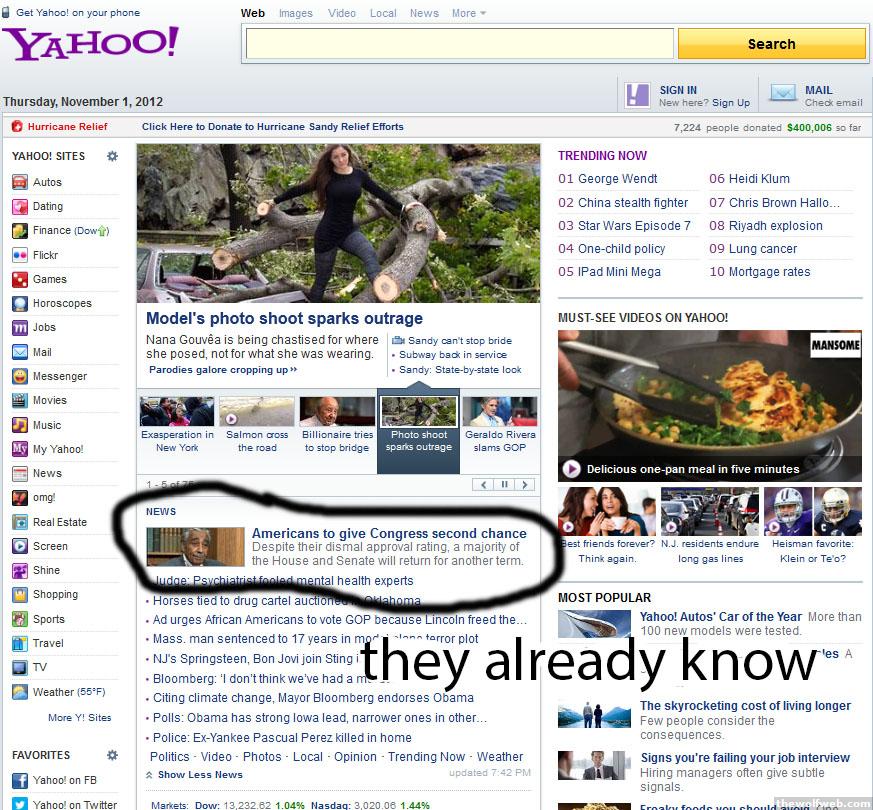Select the omg! icon in sidebar

point(19,498)
